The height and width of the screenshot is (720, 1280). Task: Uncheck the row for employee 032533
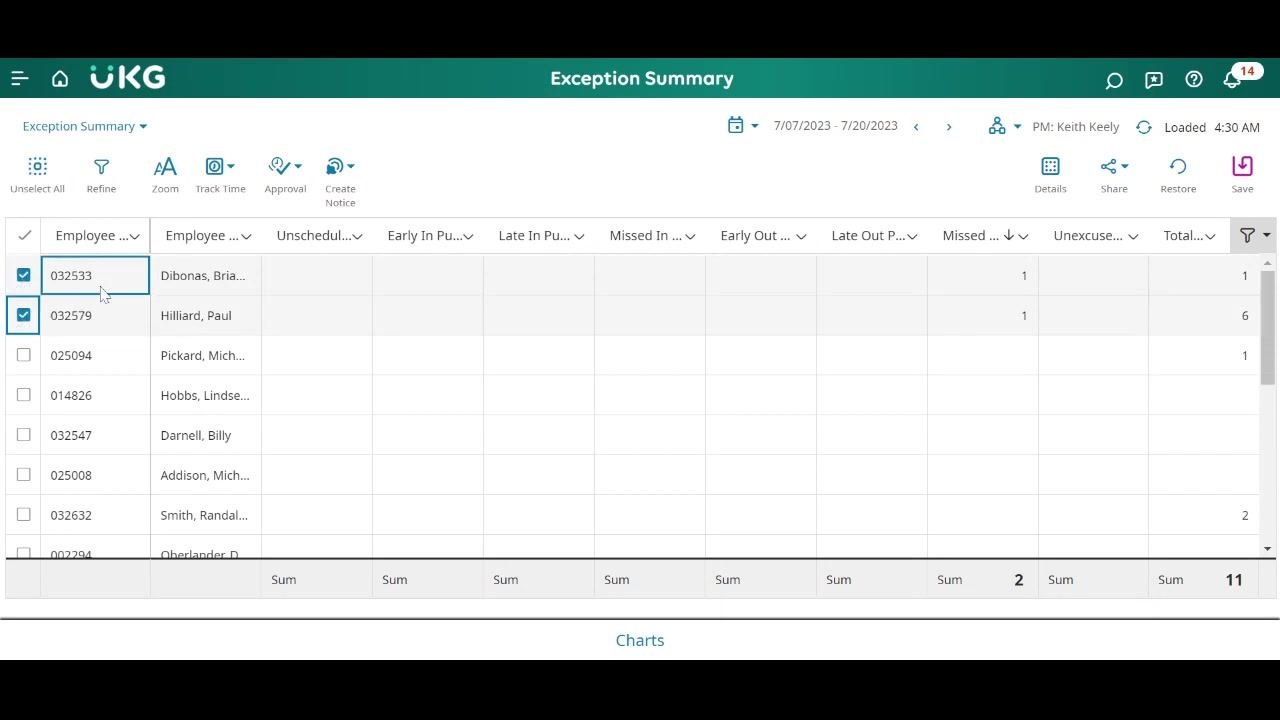24,275
